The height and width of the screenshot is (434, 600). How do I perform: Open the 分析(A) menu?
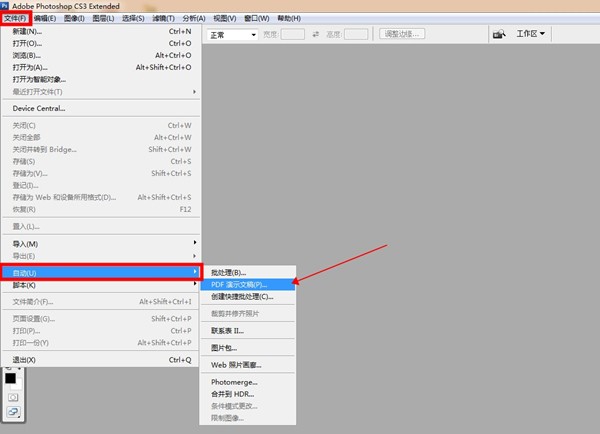coord(194,18)
